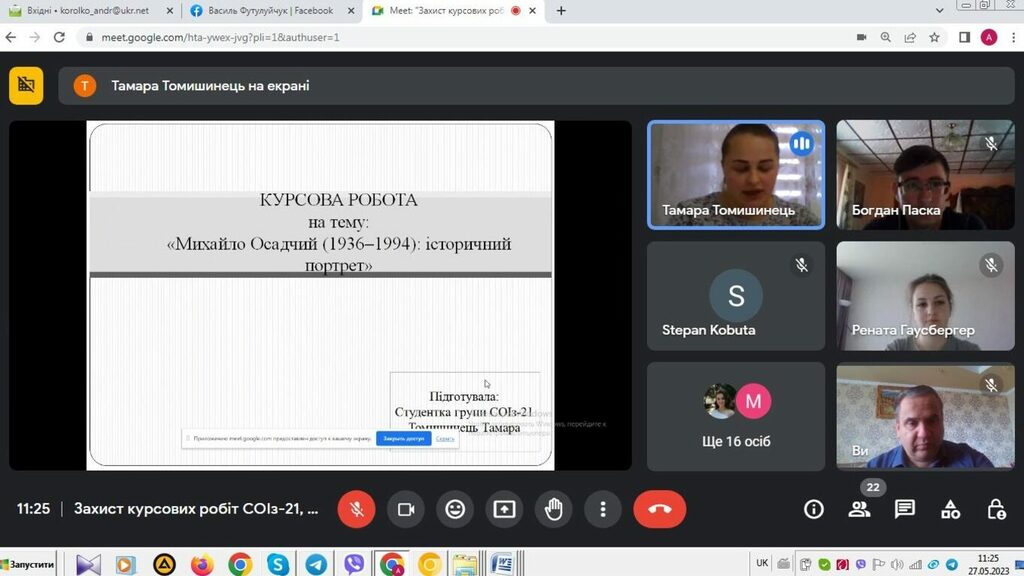
Task: Switch to the Василь Футулуйчук Facebook tab
Action: (268, 11)
